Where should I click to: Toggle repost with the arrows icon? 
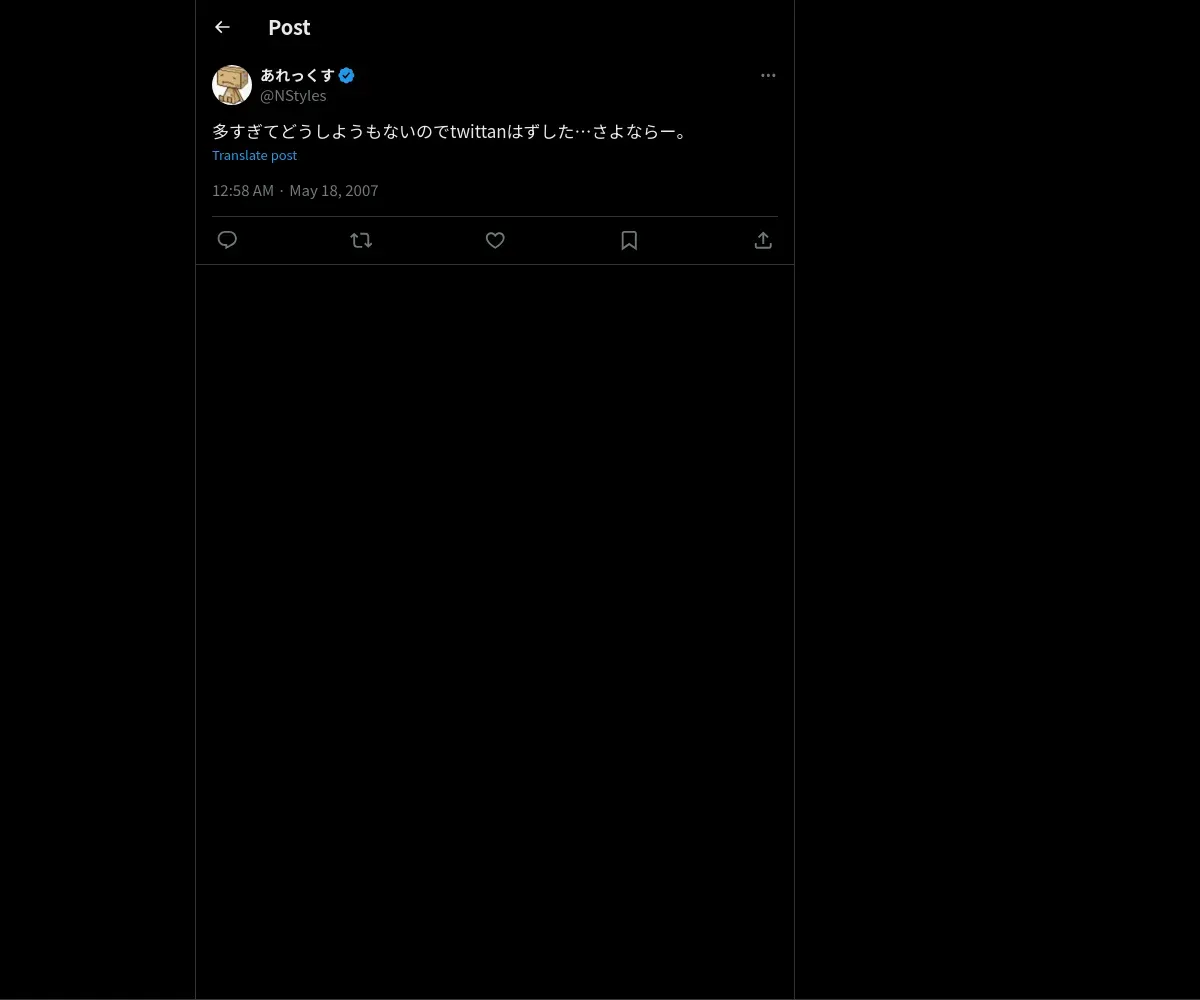pyautogui.click(x=361, y=240)
